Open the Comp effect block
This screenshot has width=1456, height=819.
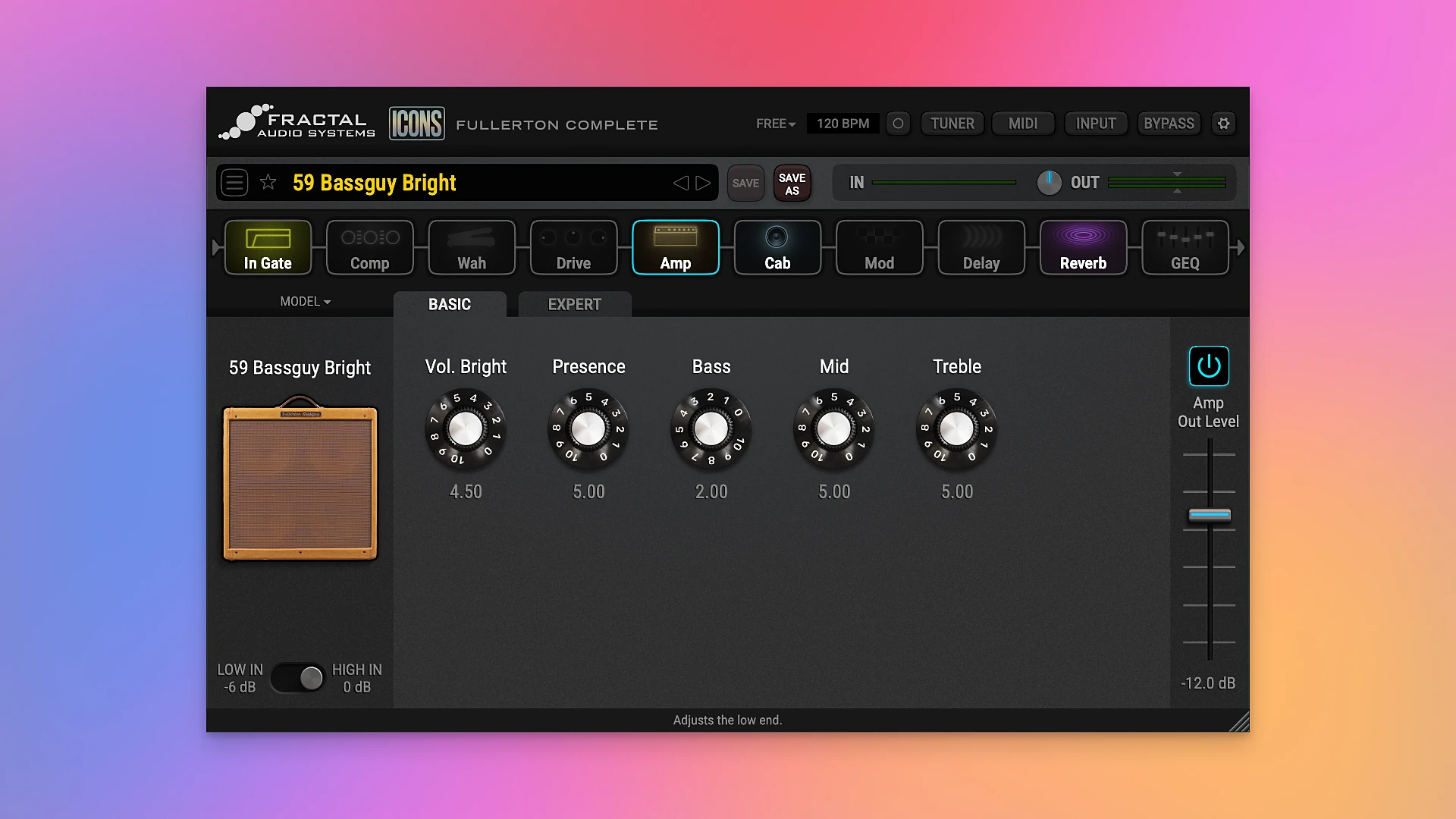[369, 247]
